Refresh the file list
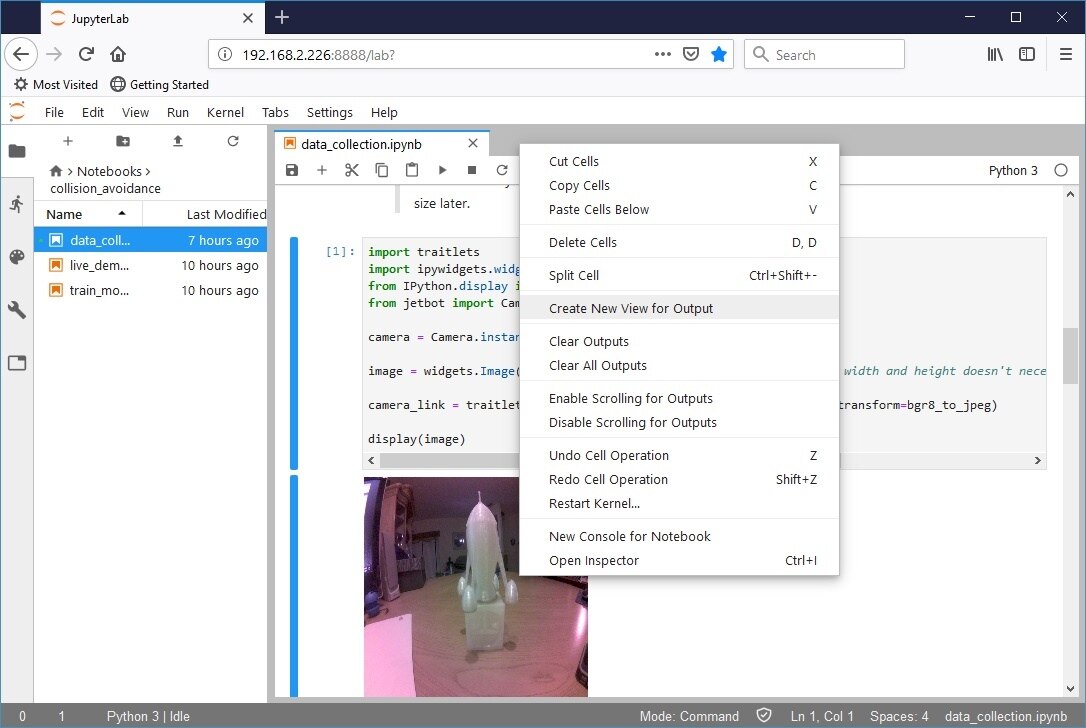 (x=233, y=142)
